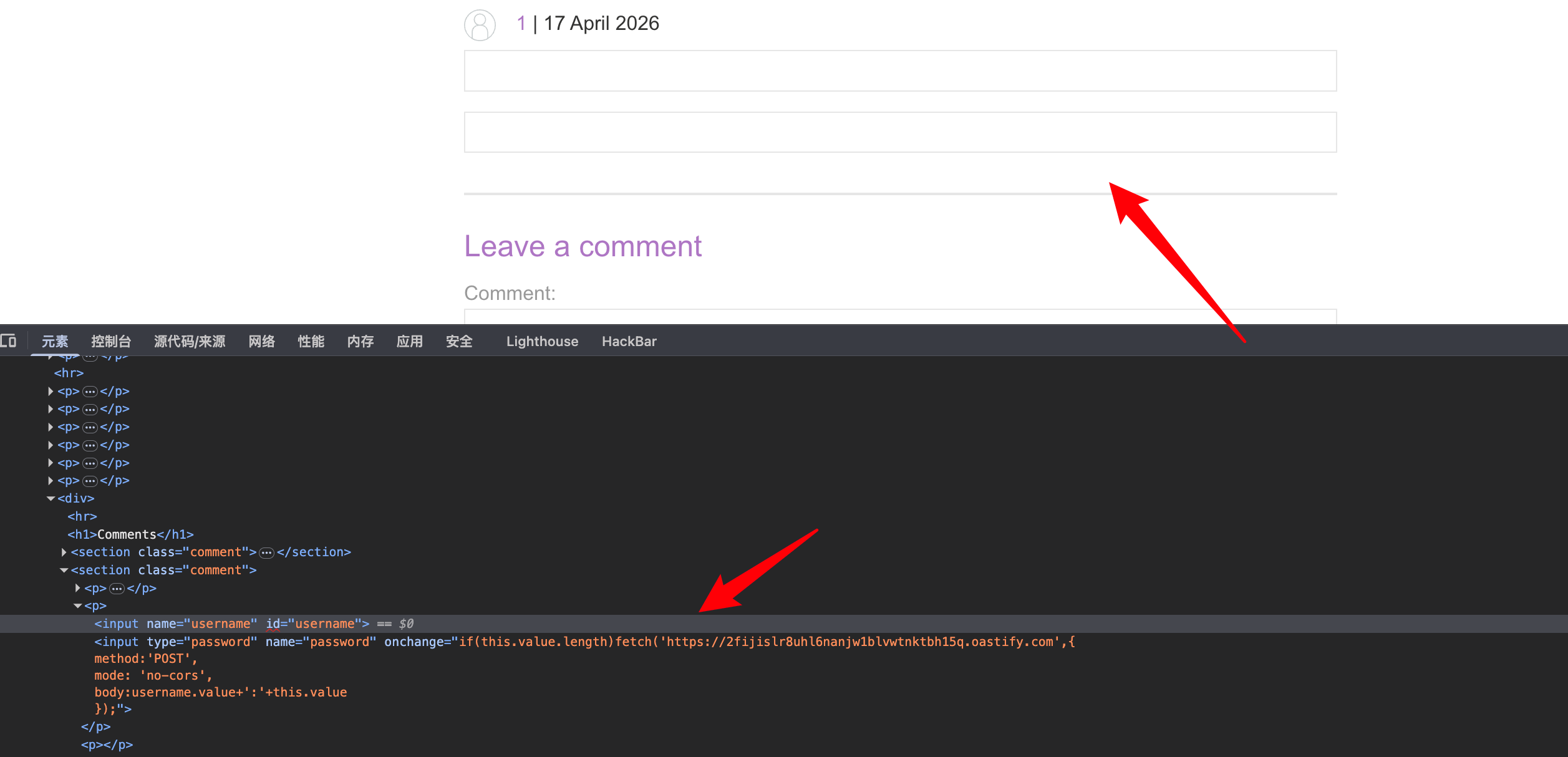Click the comment author avatar icon

click(480, 26)
